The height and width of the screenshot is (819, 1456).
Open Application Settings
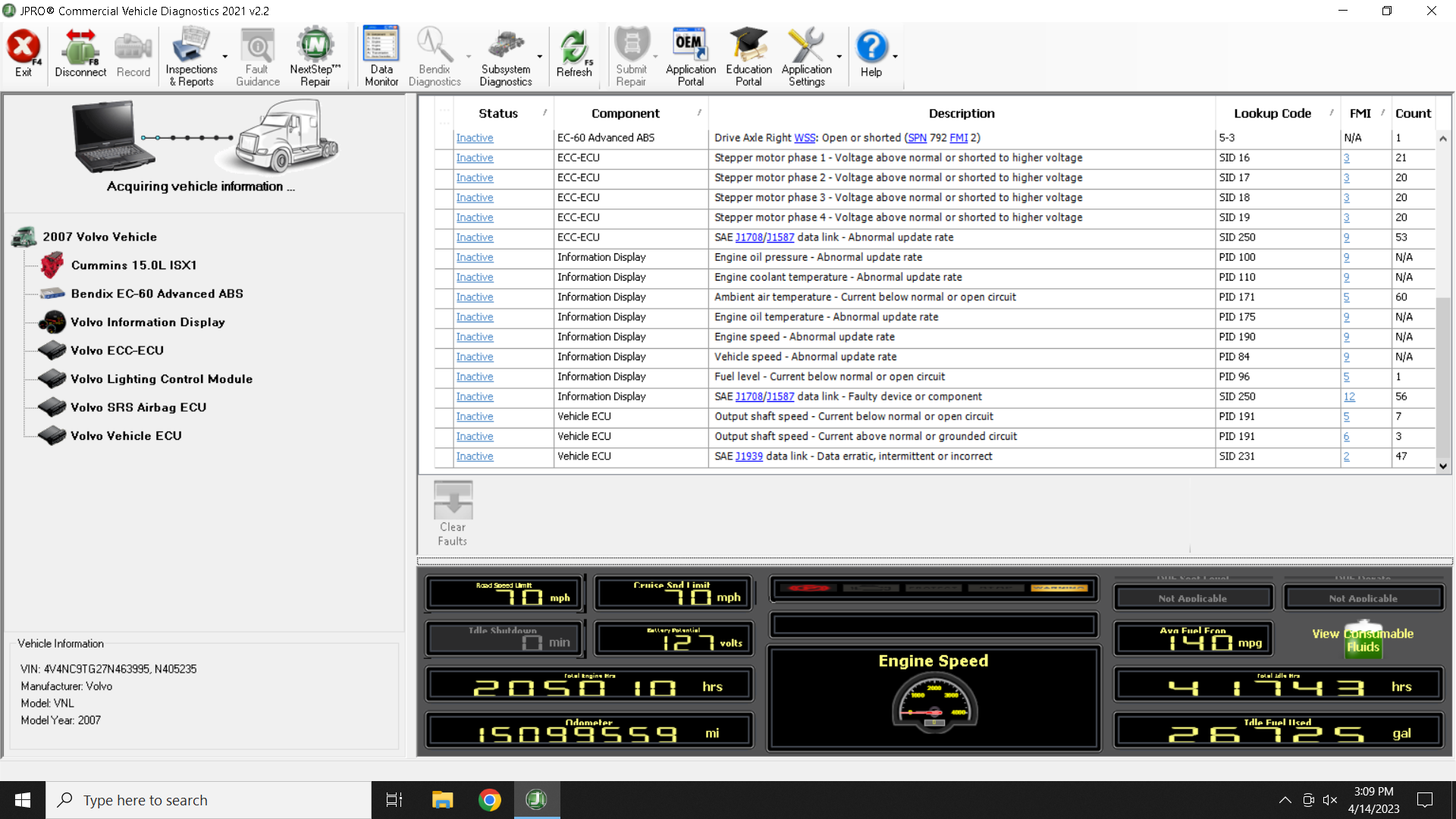(x=807, y=56)
